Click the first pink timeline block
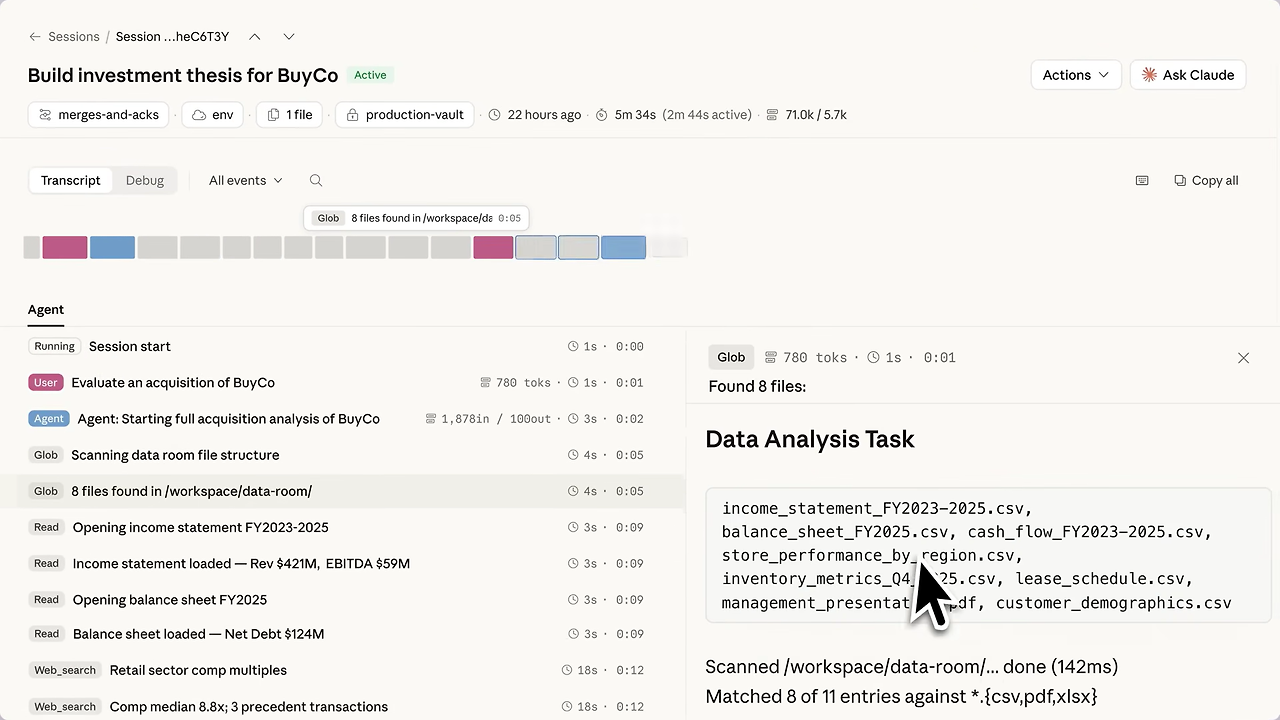This screenshot has height=720, width=1280. point(65,247)
